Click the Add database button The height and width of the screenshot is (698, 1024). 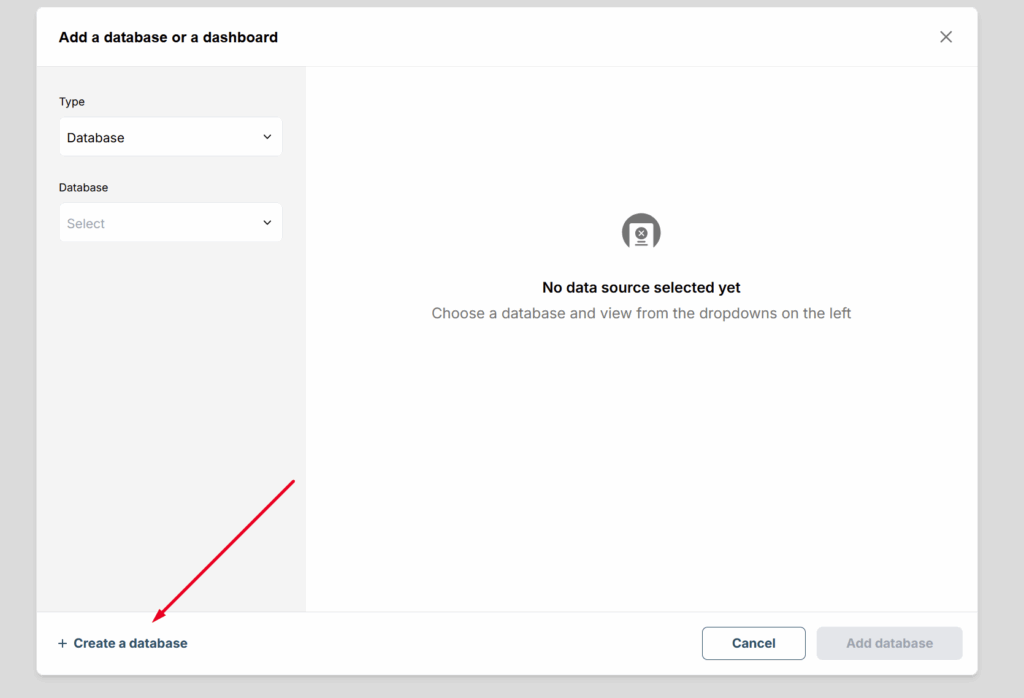[889, 643]
